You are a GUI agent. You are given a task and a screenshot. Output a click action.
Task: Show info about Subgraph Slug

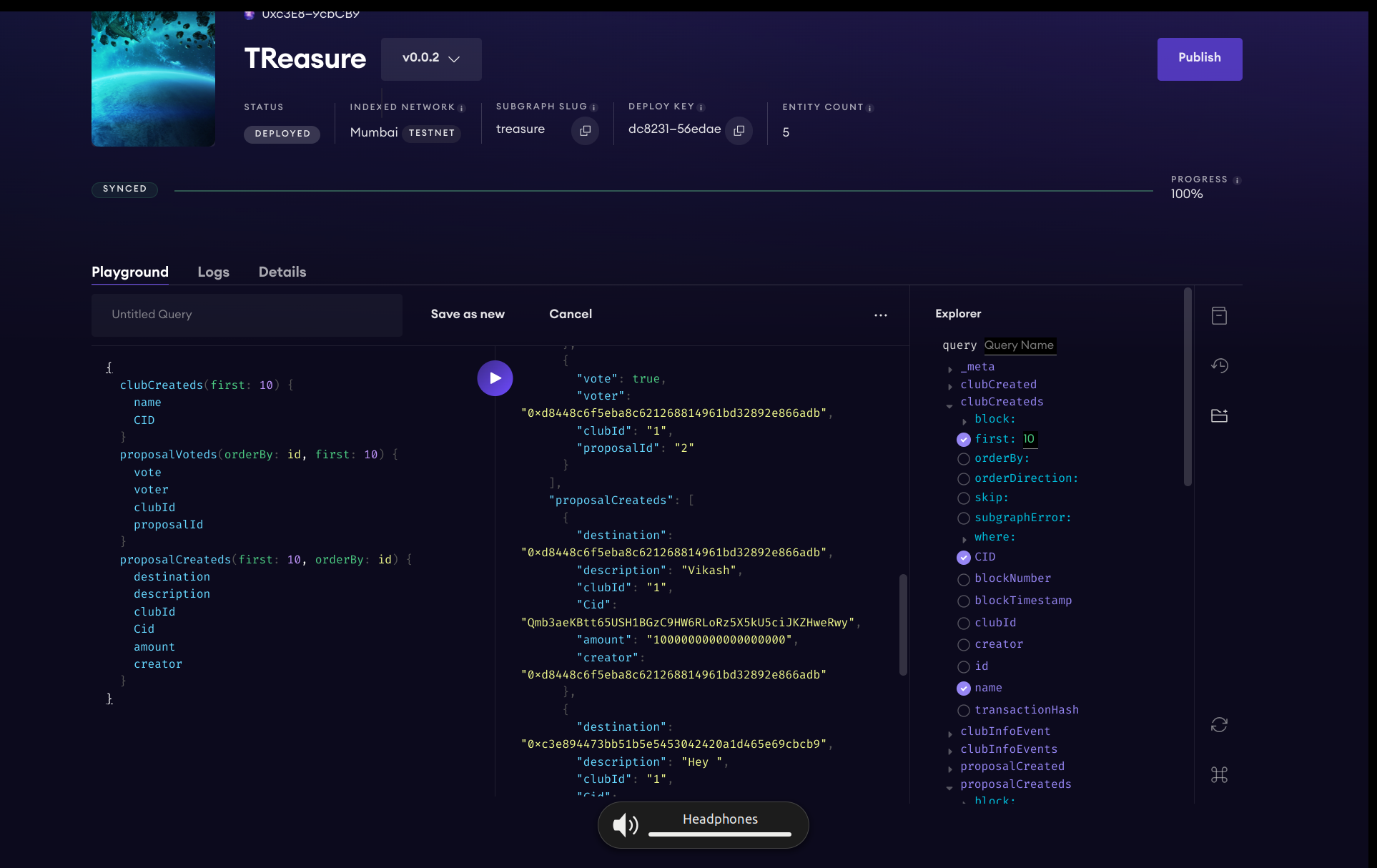point(594,107)
